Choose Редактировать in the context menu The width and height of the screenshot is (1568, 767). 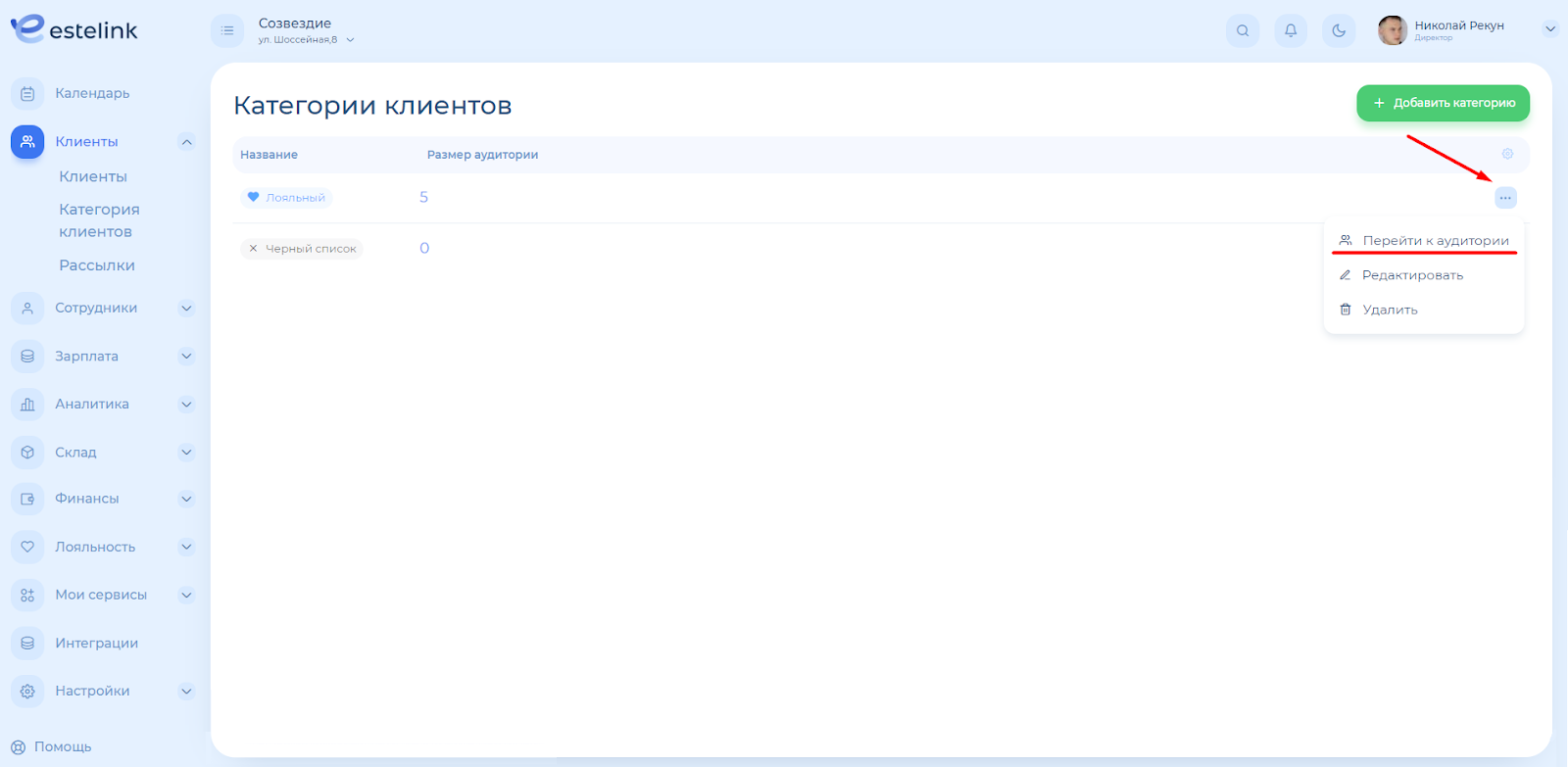click(1412, 275)
